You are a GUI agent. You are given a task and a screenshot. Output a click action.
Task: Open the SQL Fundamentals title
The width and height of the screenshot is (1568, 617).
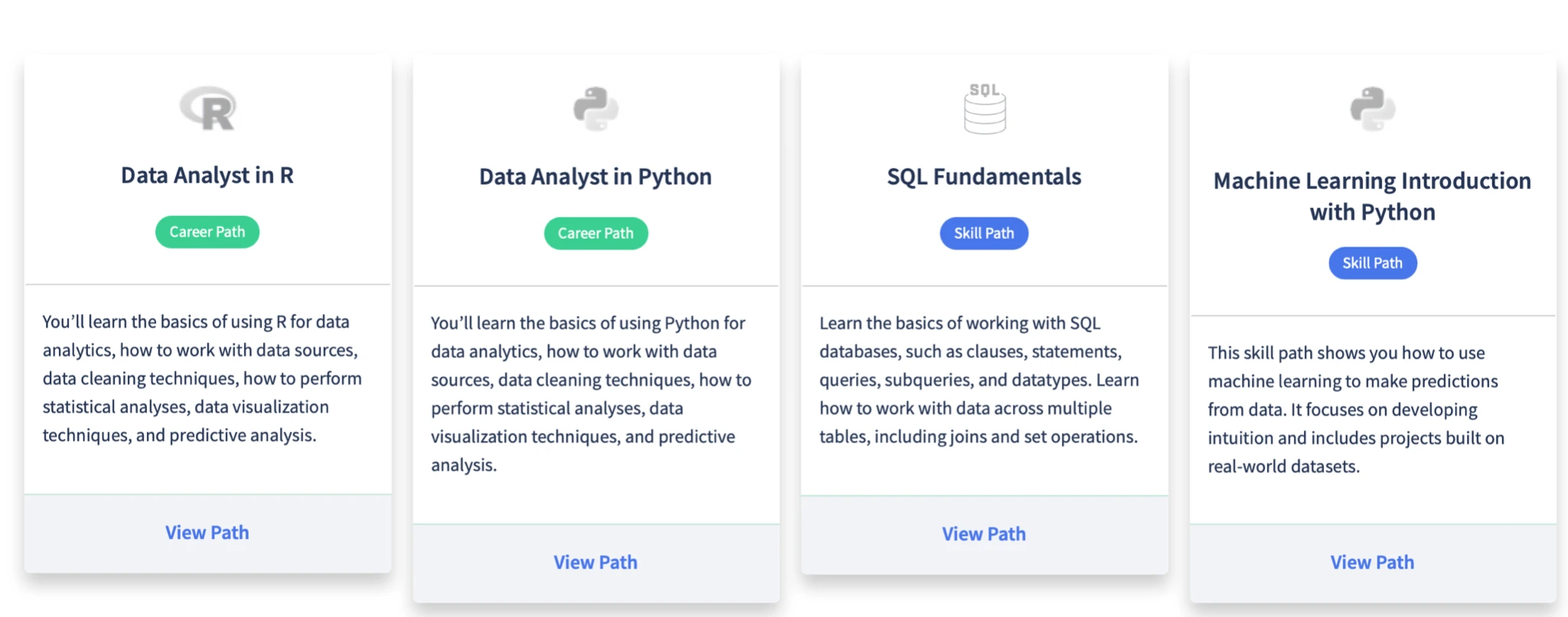pyautogui.click(x=985, y=177)
